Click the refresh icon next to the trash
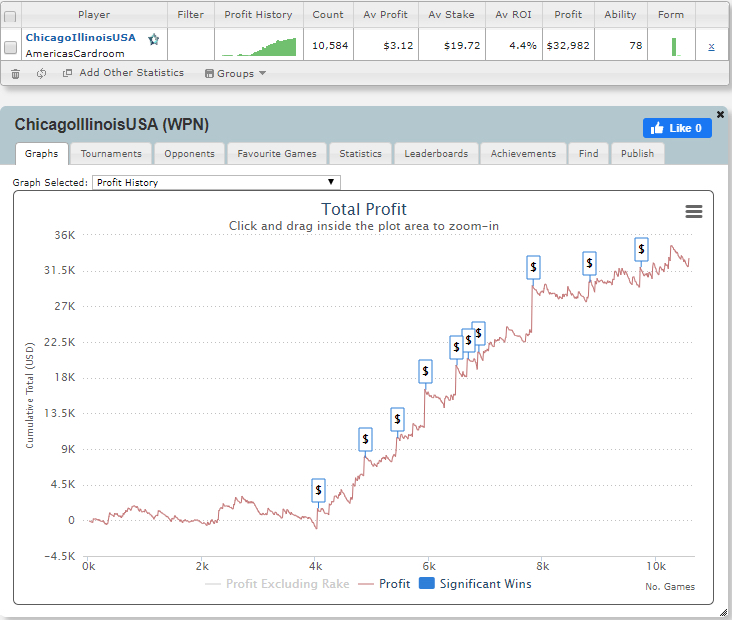The width and height of the screenshot is (732, 620). 41,73
